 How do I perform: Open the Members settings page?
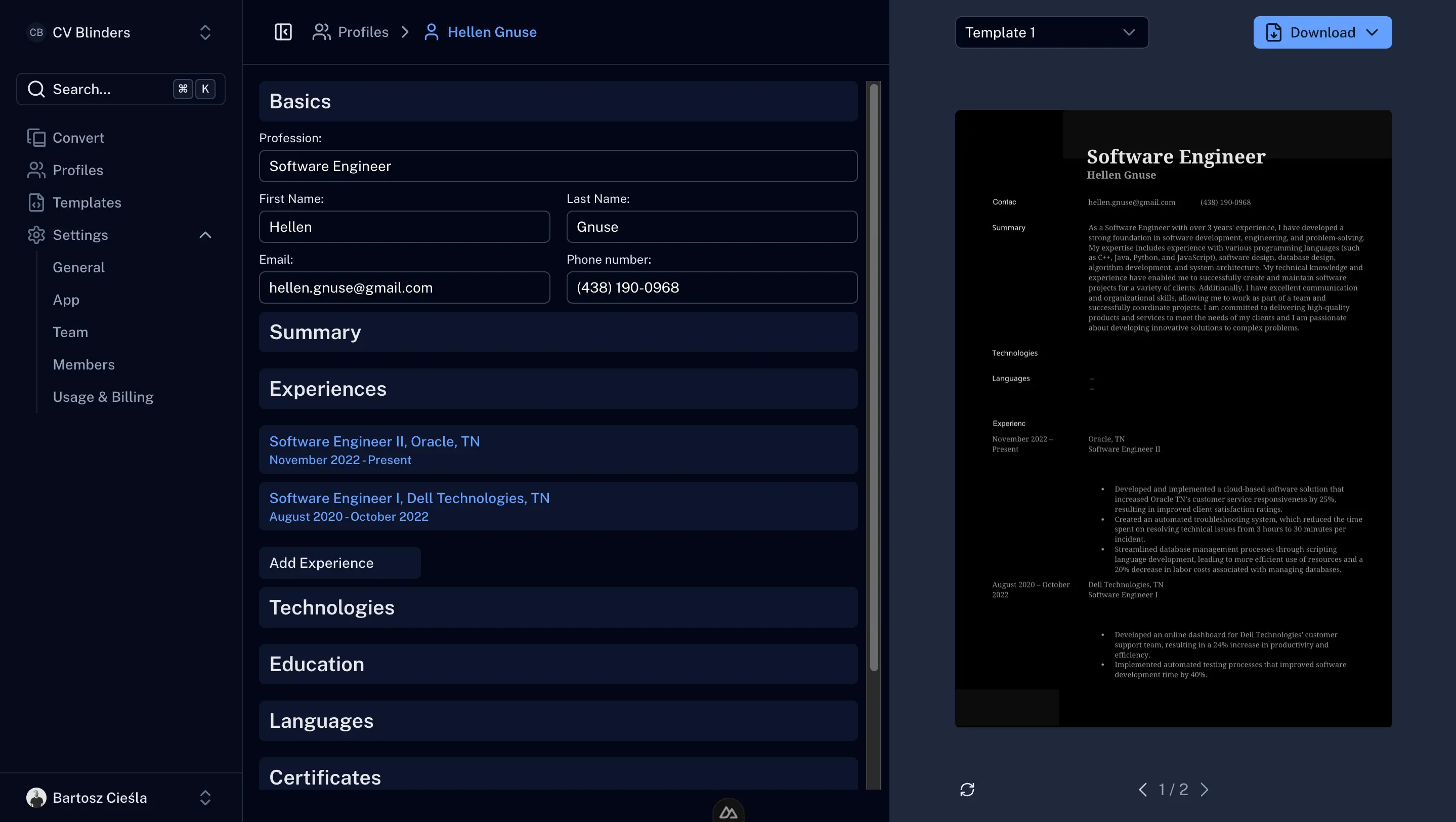point(83,364)
